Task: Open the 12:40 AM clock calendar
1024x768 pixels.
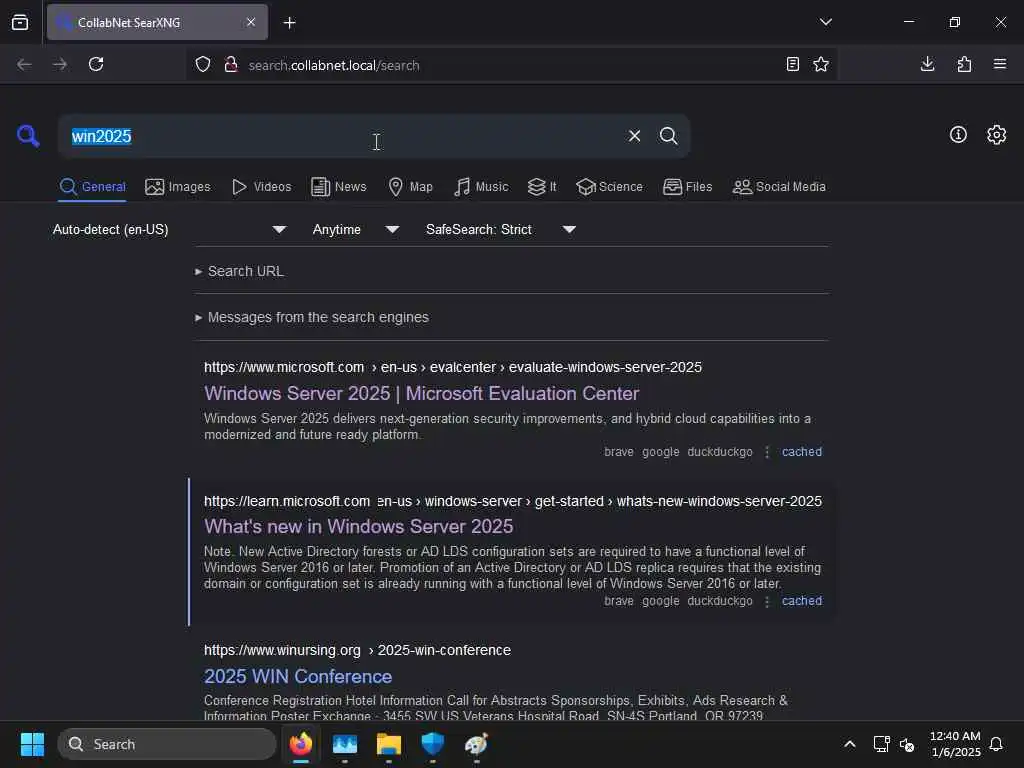Action: point(955,744)
